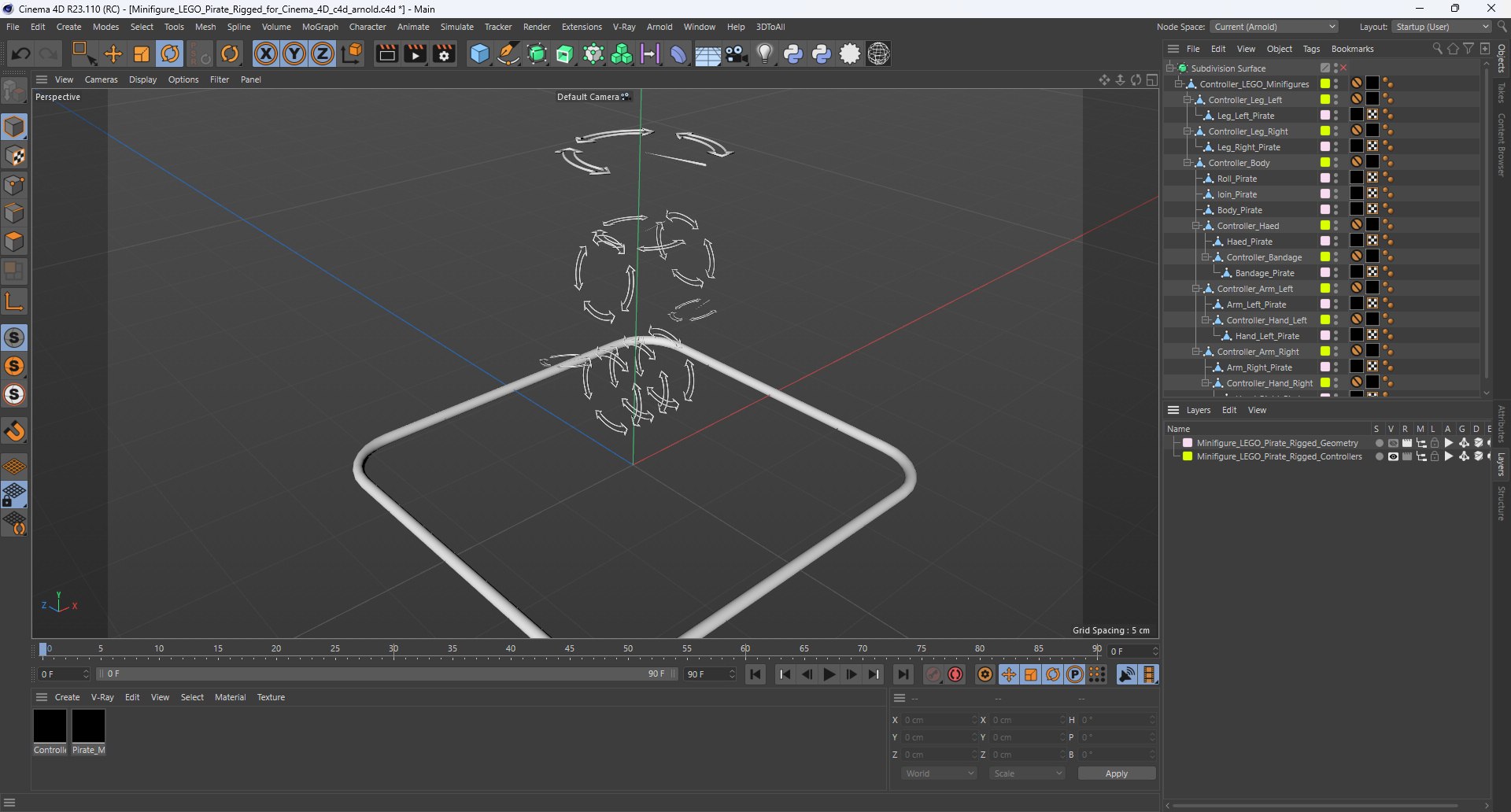Click the globe icon in toolbar
The image size is (1511, 812).
878,54
